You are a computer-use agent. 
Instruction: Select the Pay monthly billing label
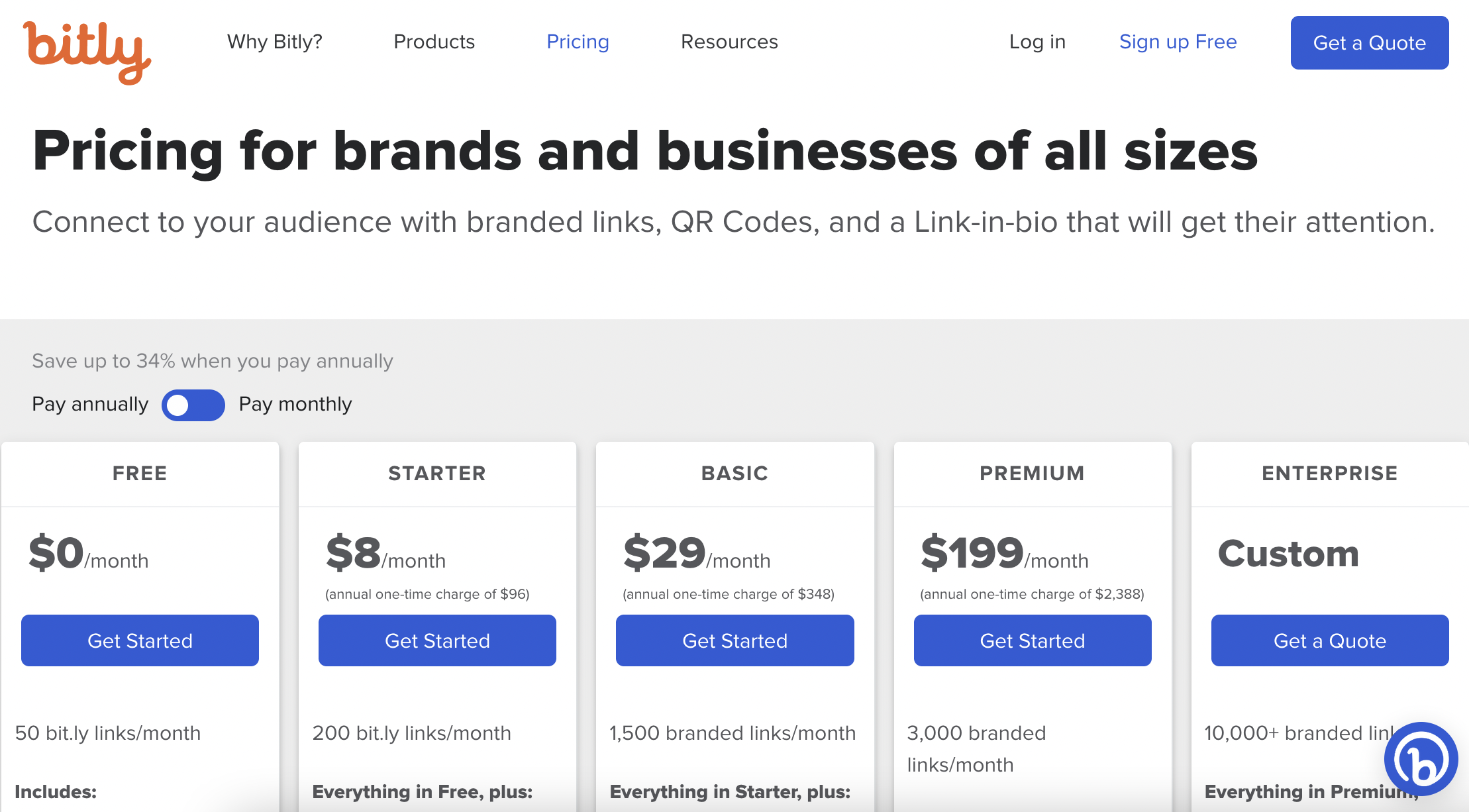[295, 404]
